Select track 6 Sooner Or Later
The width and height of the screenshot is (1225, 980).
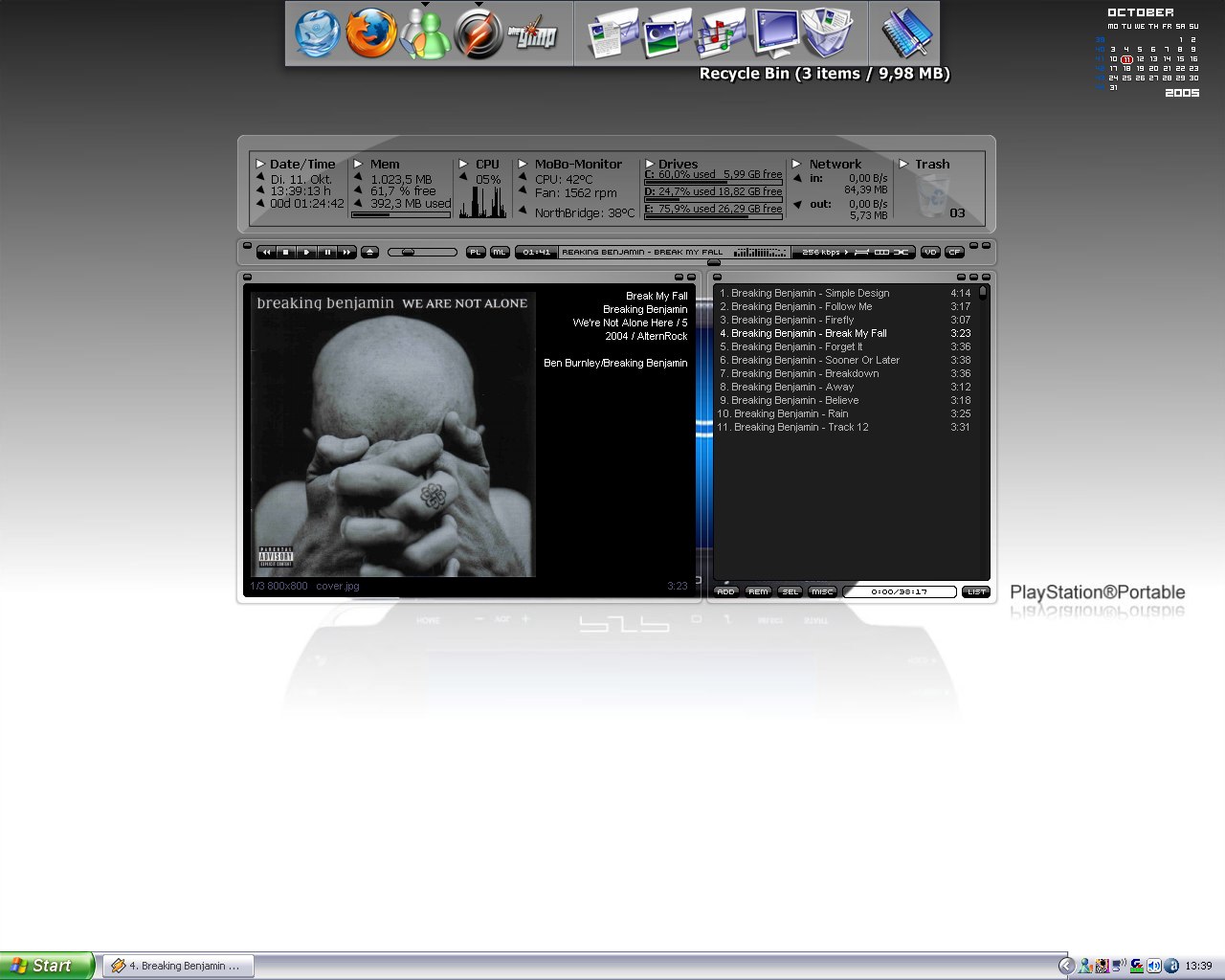point(845,360)
